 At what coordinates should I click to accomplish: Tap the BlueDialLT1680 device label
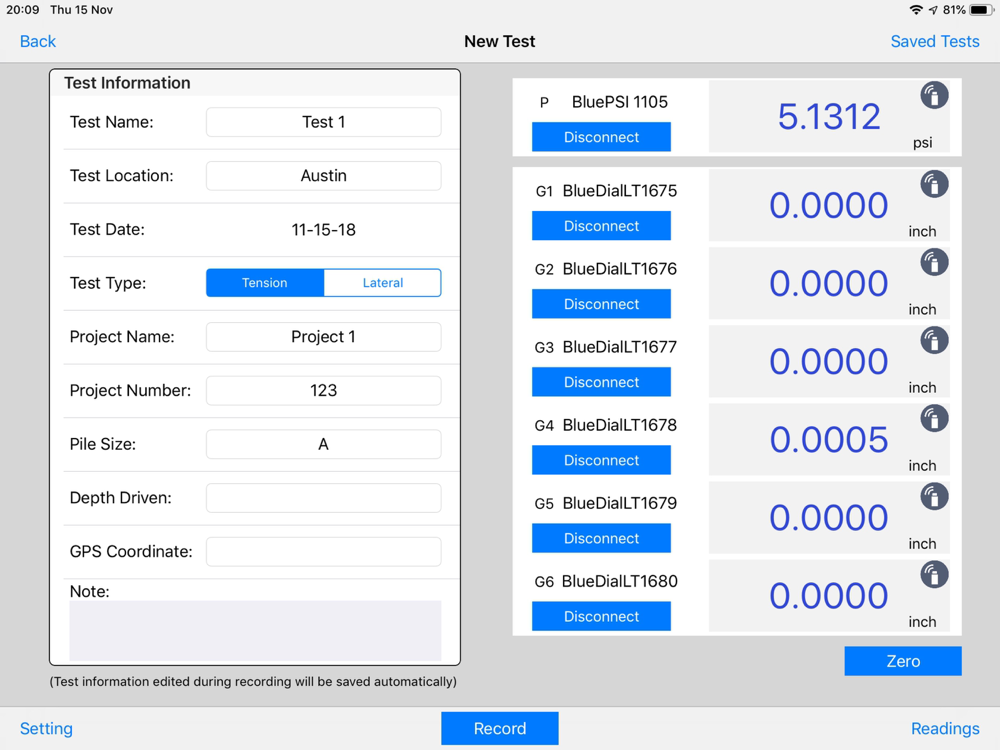(619, 581)
